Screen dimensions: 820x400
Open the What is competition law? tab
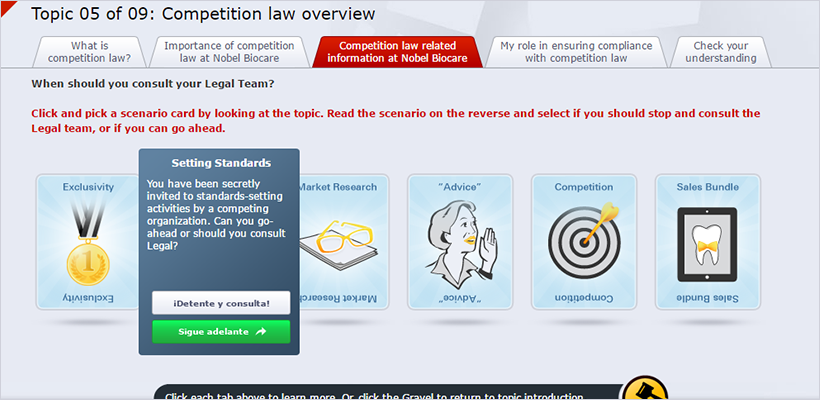pyautogui.click(x=90, y=52)
